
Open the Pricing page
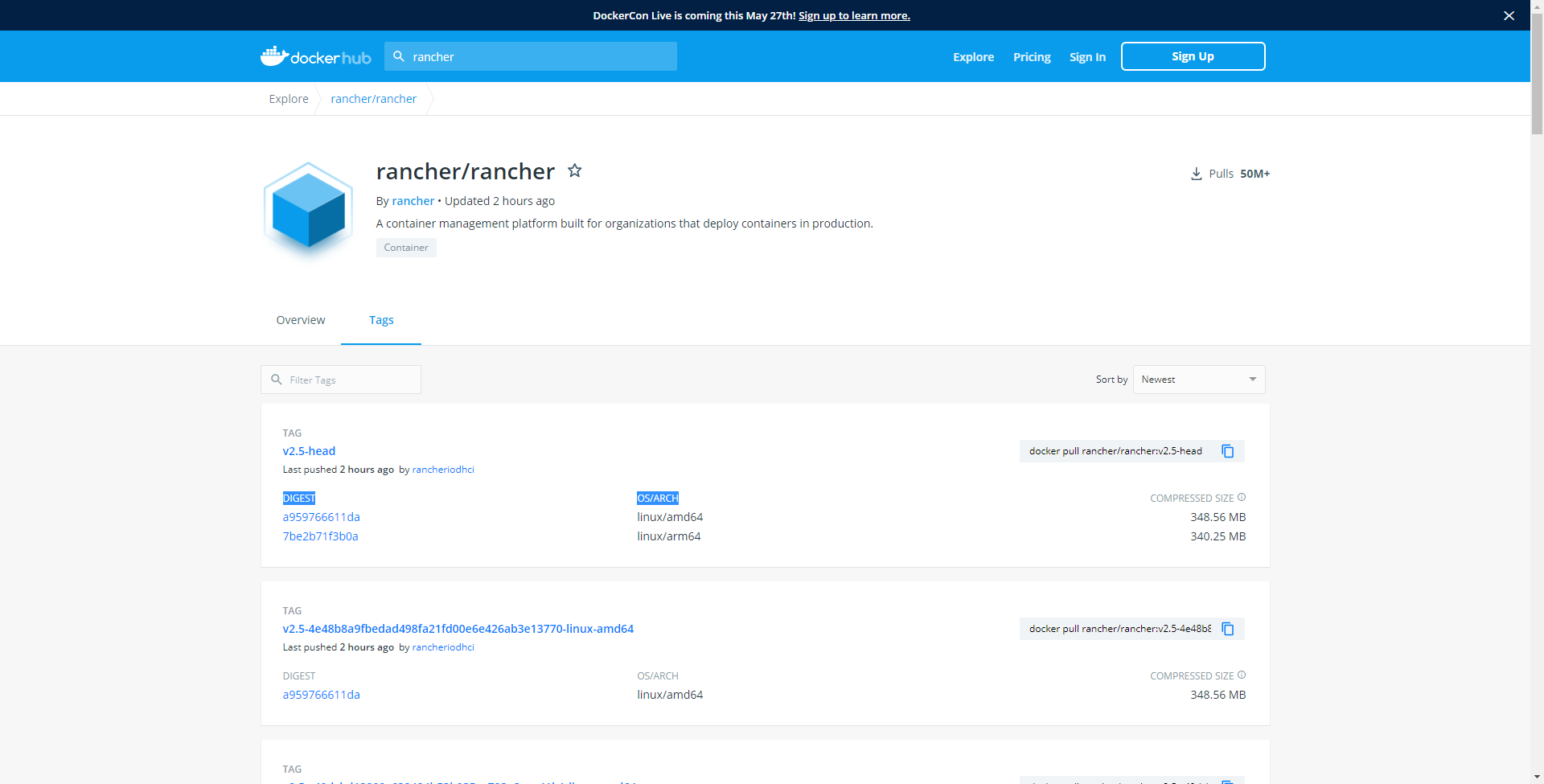click(1031, 56)
